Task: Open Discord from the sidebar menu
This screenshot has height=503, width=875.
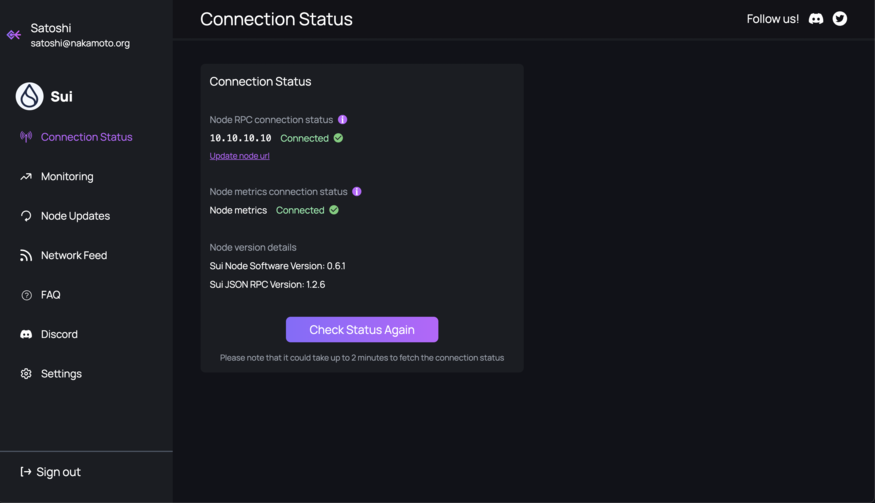Action: click(x=59, y=334)
